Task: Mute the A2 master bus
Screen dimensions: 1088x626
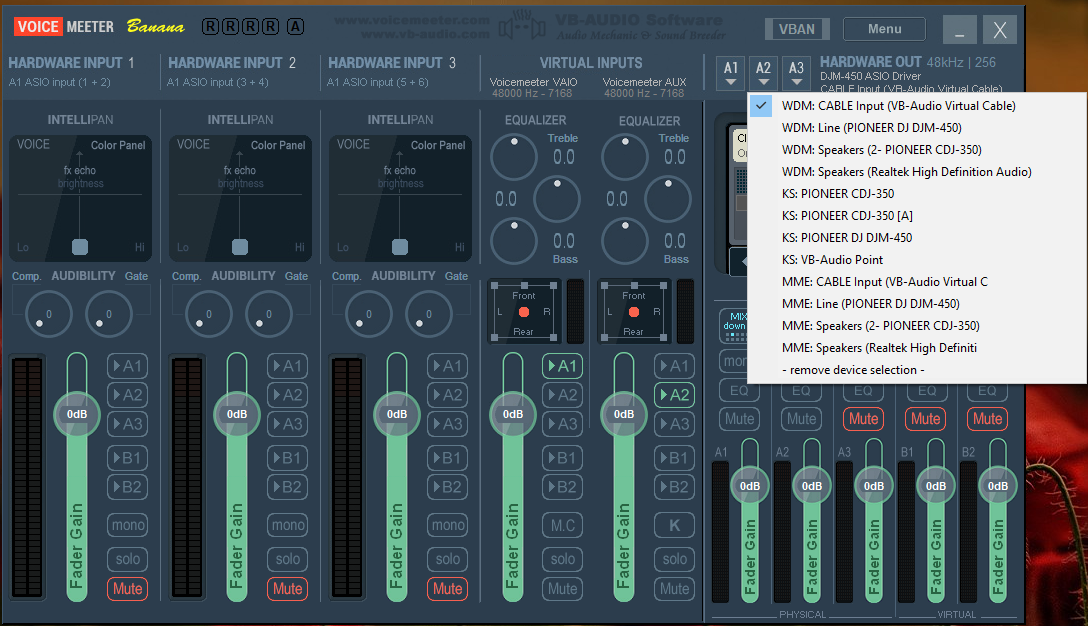Action: click(x=801, y=418)
